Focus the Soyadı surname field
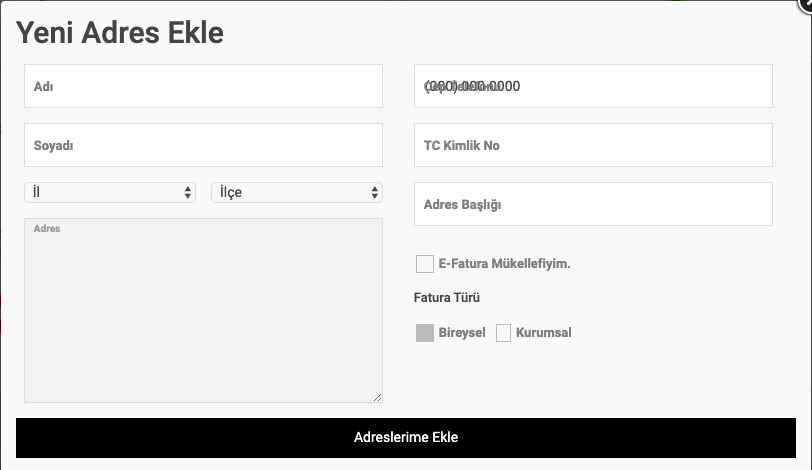812x470 pixels. pos(204,145)
